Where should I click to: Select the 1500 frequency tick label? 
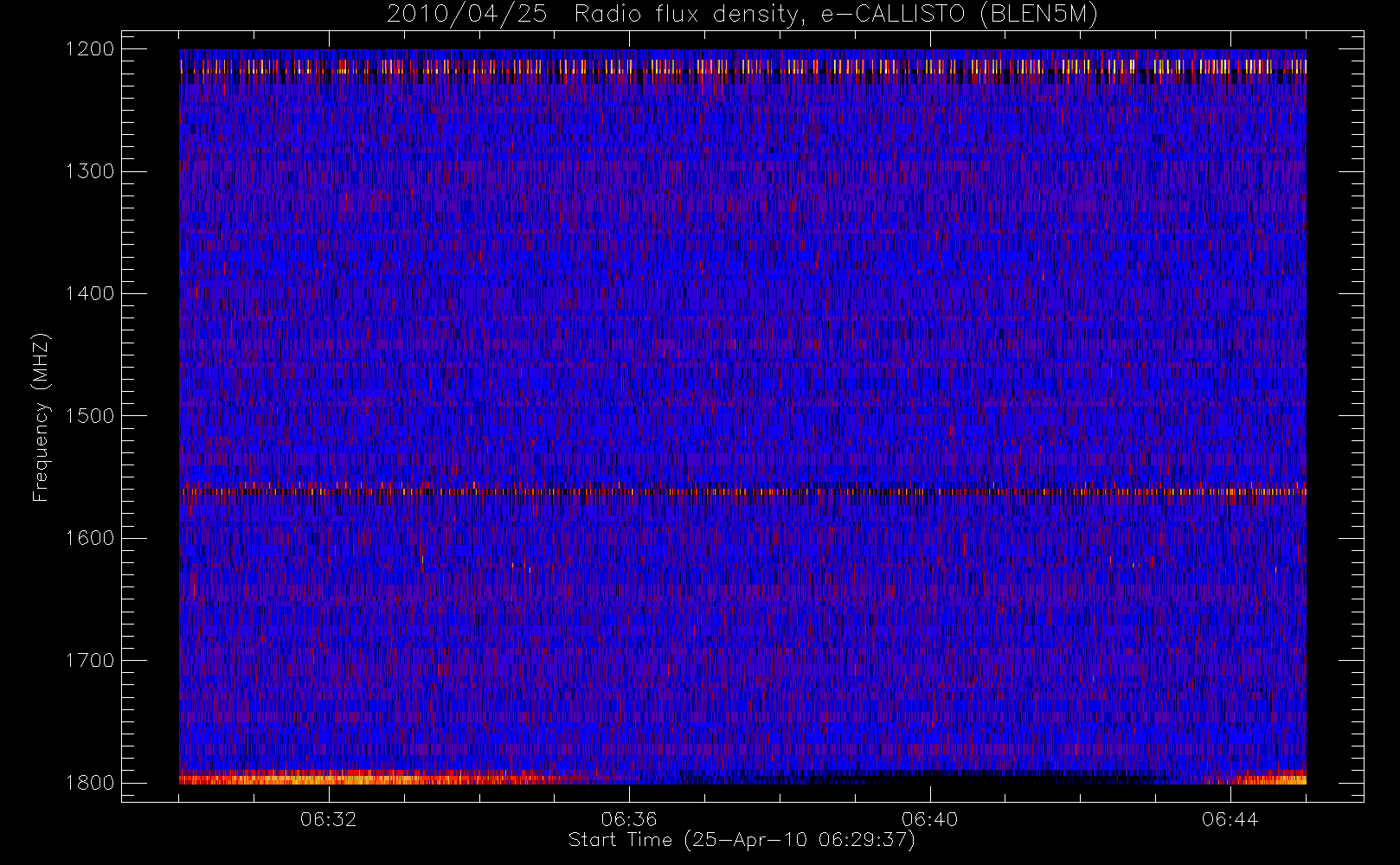coord(90,416)
